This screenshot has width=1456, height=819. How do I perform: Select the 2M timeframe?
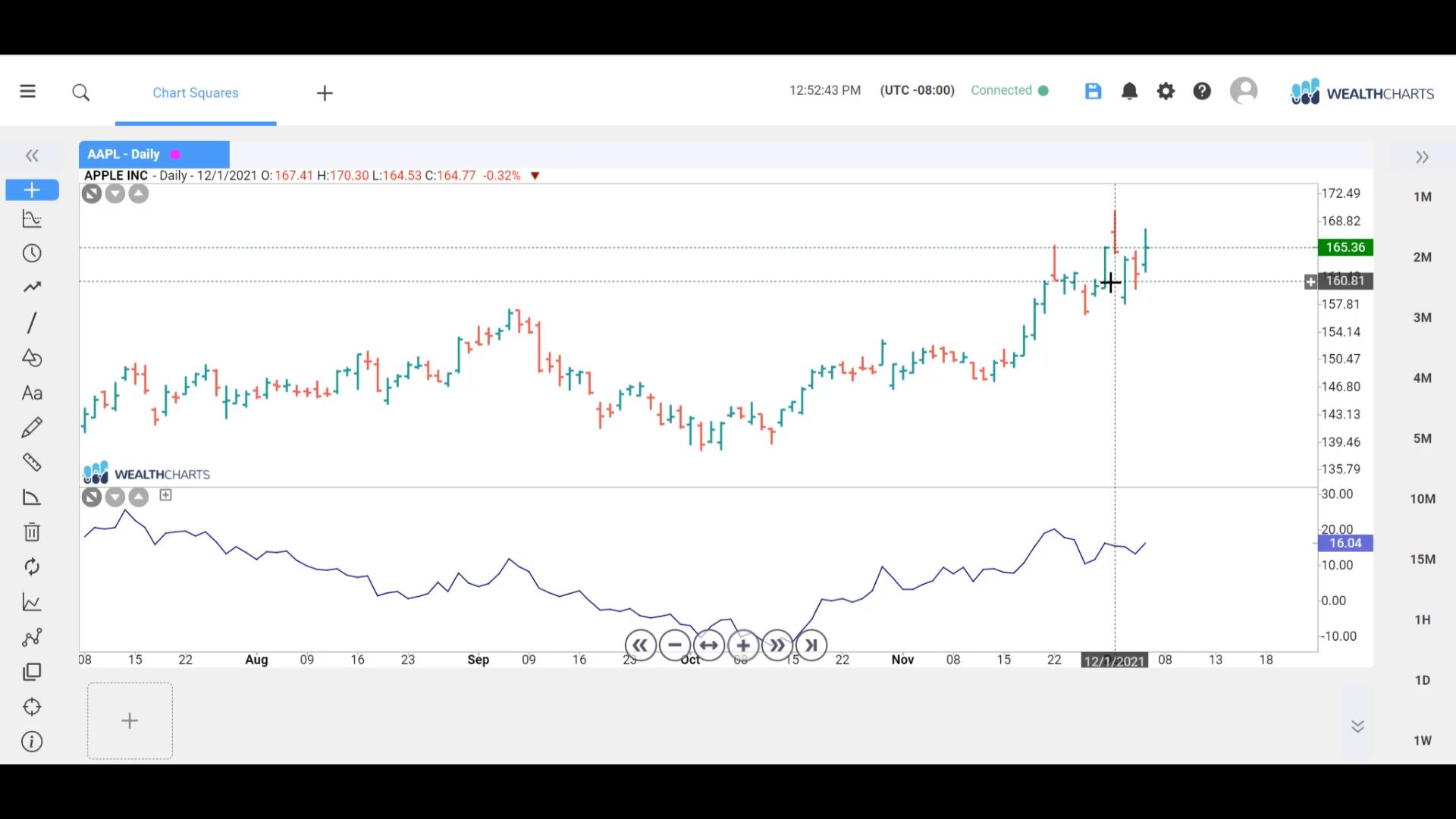click(1423, 257)
